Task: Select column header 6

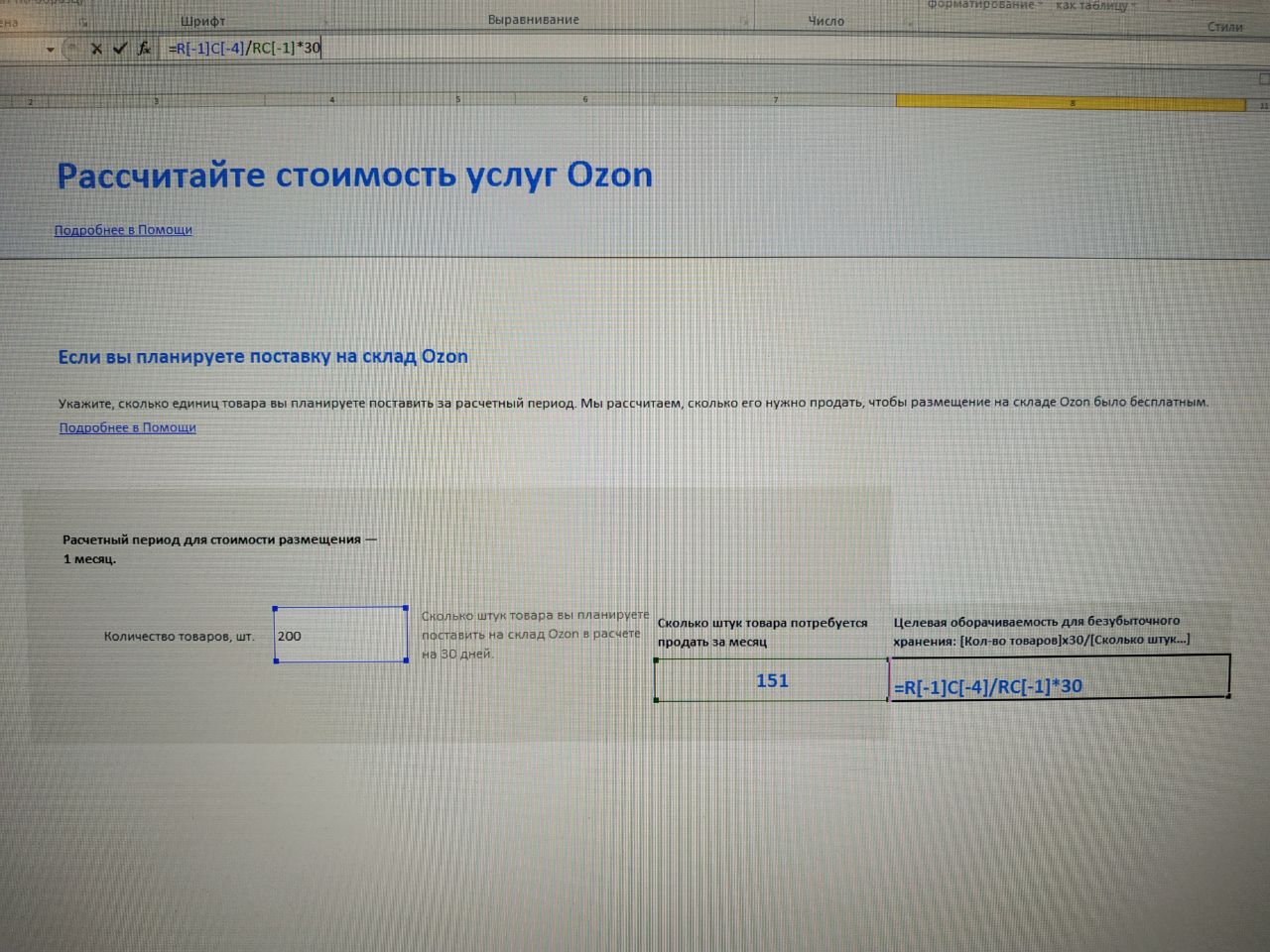Action: pyautogui.click(x=585, y=100)
